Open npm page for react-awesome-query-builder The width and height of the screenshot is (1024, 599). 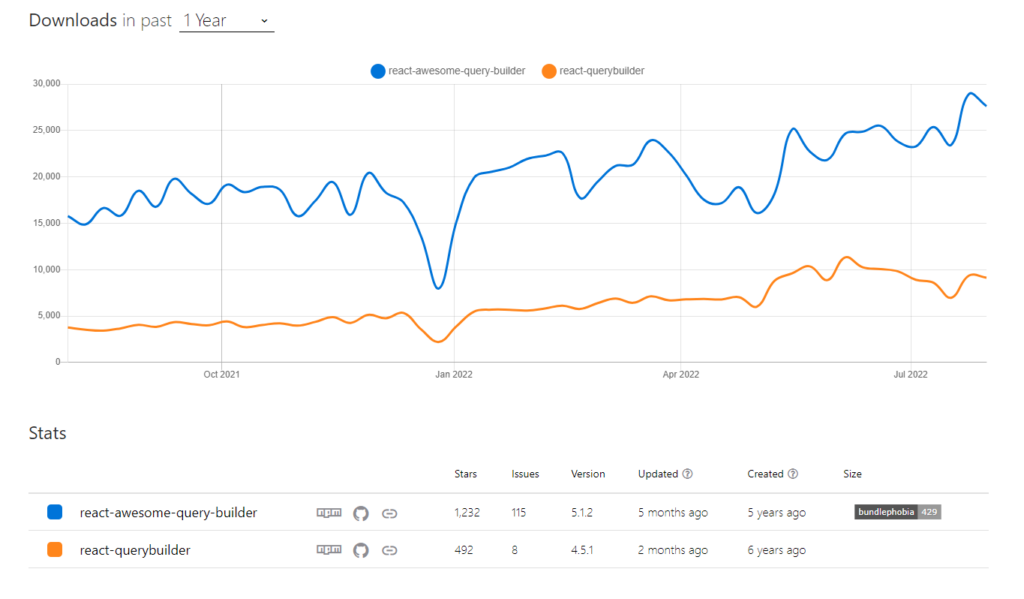pos(328,513)
